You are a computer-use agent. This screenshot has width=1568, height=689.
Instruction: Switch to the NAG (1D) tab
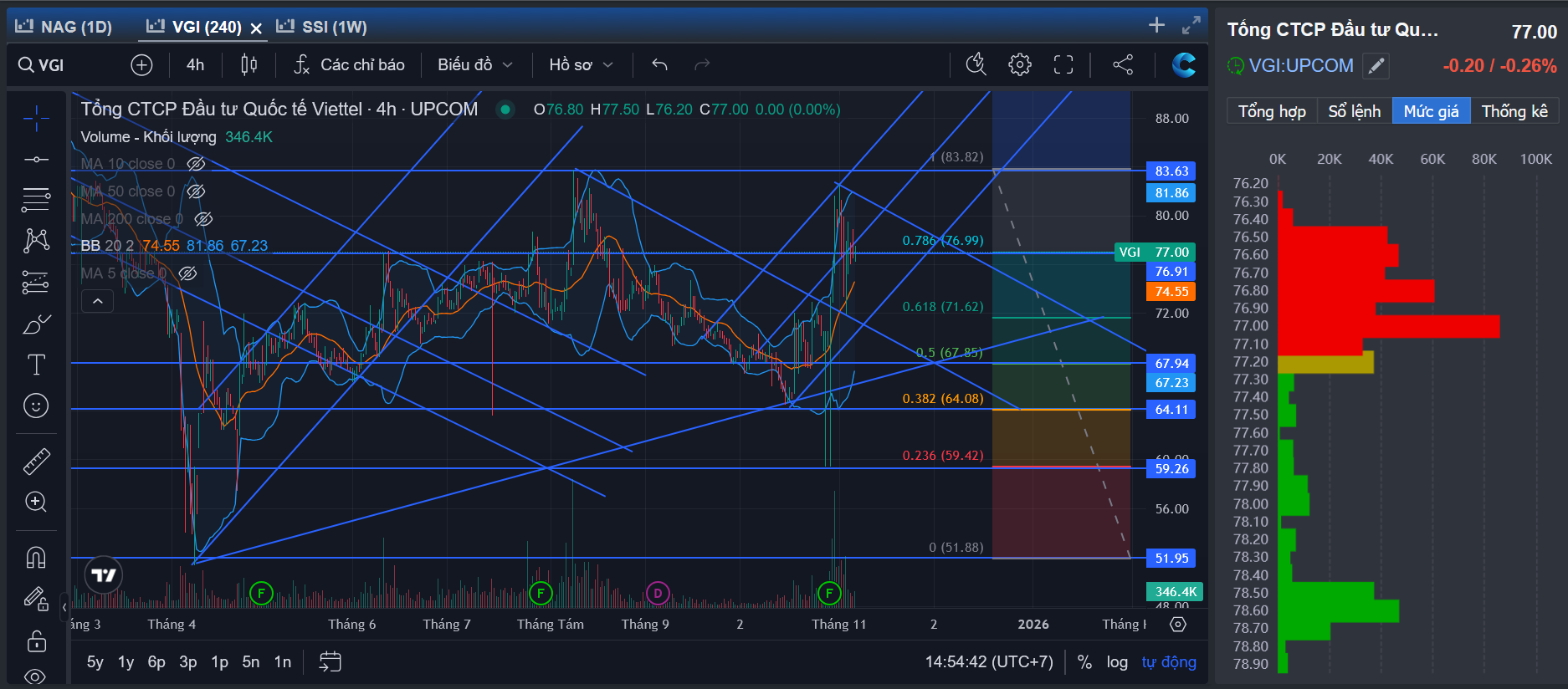[x=64, y=27]
